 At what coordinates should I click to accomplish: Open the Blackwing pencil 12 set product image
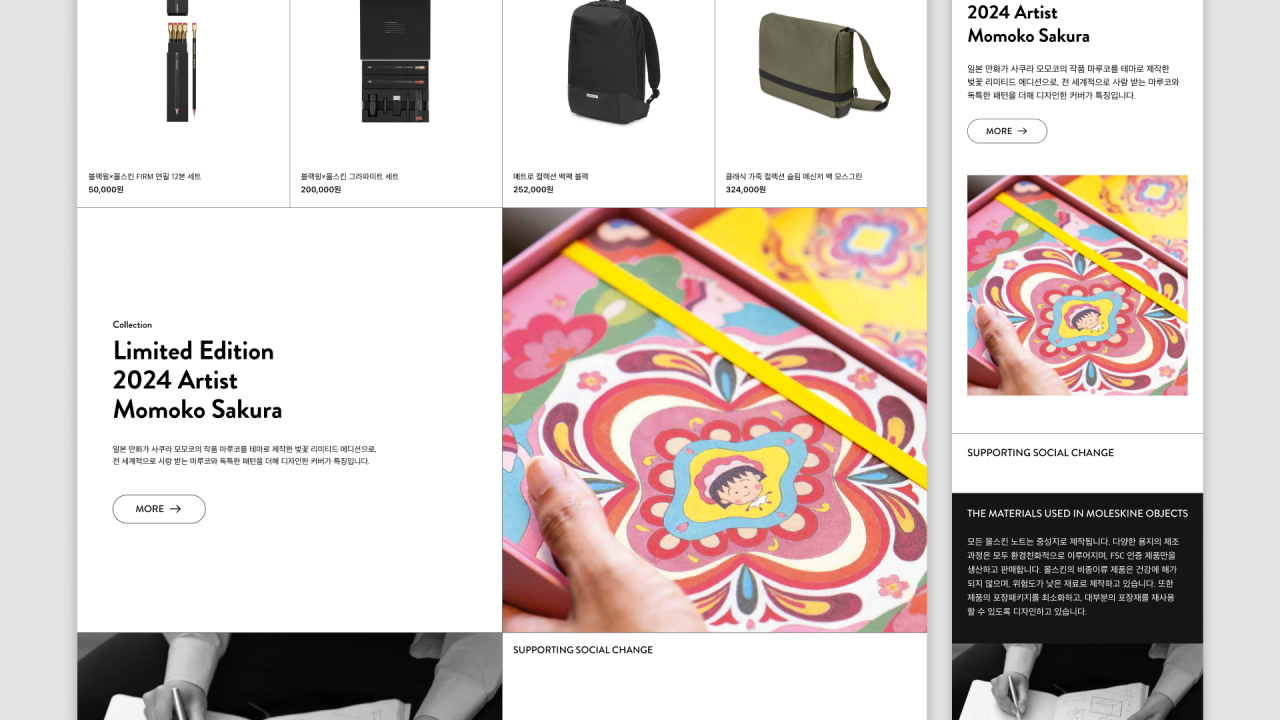click(182, 62)
